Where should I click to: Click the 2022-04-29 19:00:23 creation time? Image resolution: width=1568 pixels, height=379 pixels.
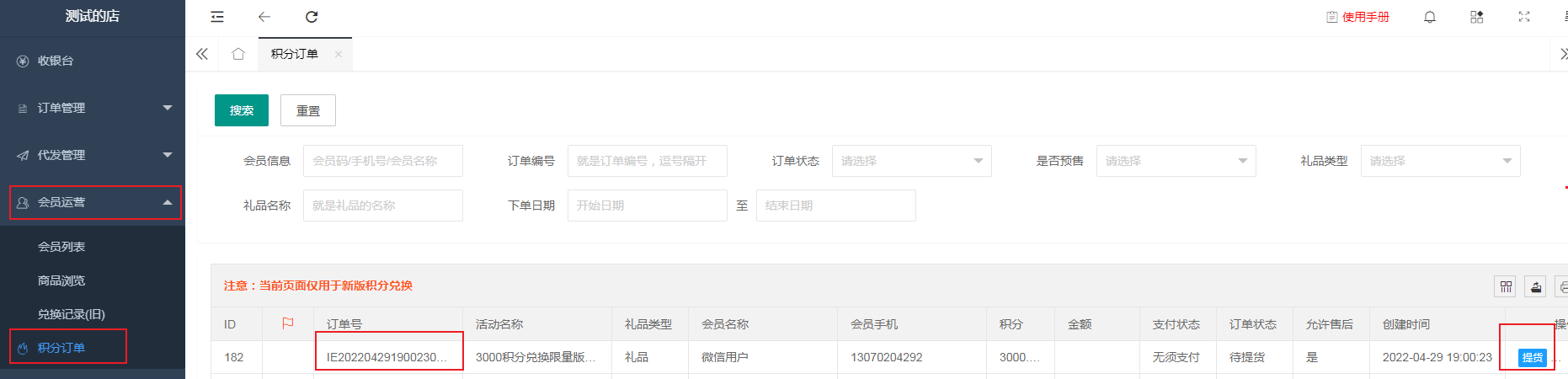[x=1437, y=357]
